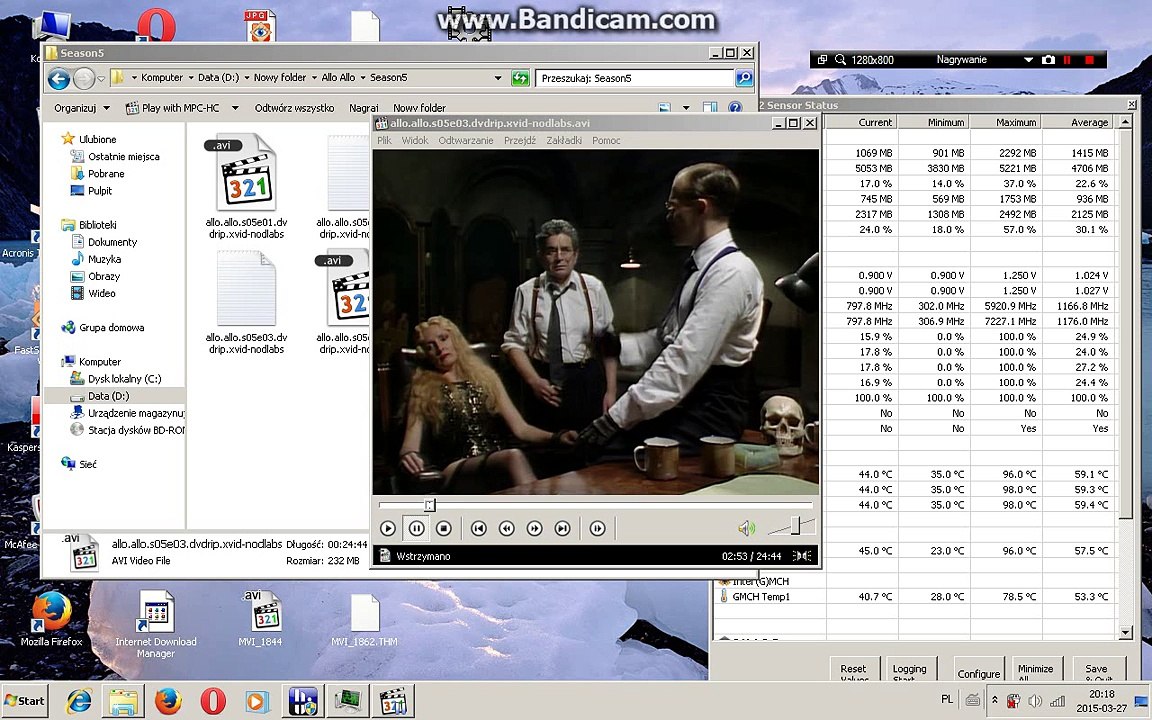The height and width of the screenshot is (720, 1152).
Task: Expand the Allo Allo breadcrumb arrow
Action: coord(363,77)
